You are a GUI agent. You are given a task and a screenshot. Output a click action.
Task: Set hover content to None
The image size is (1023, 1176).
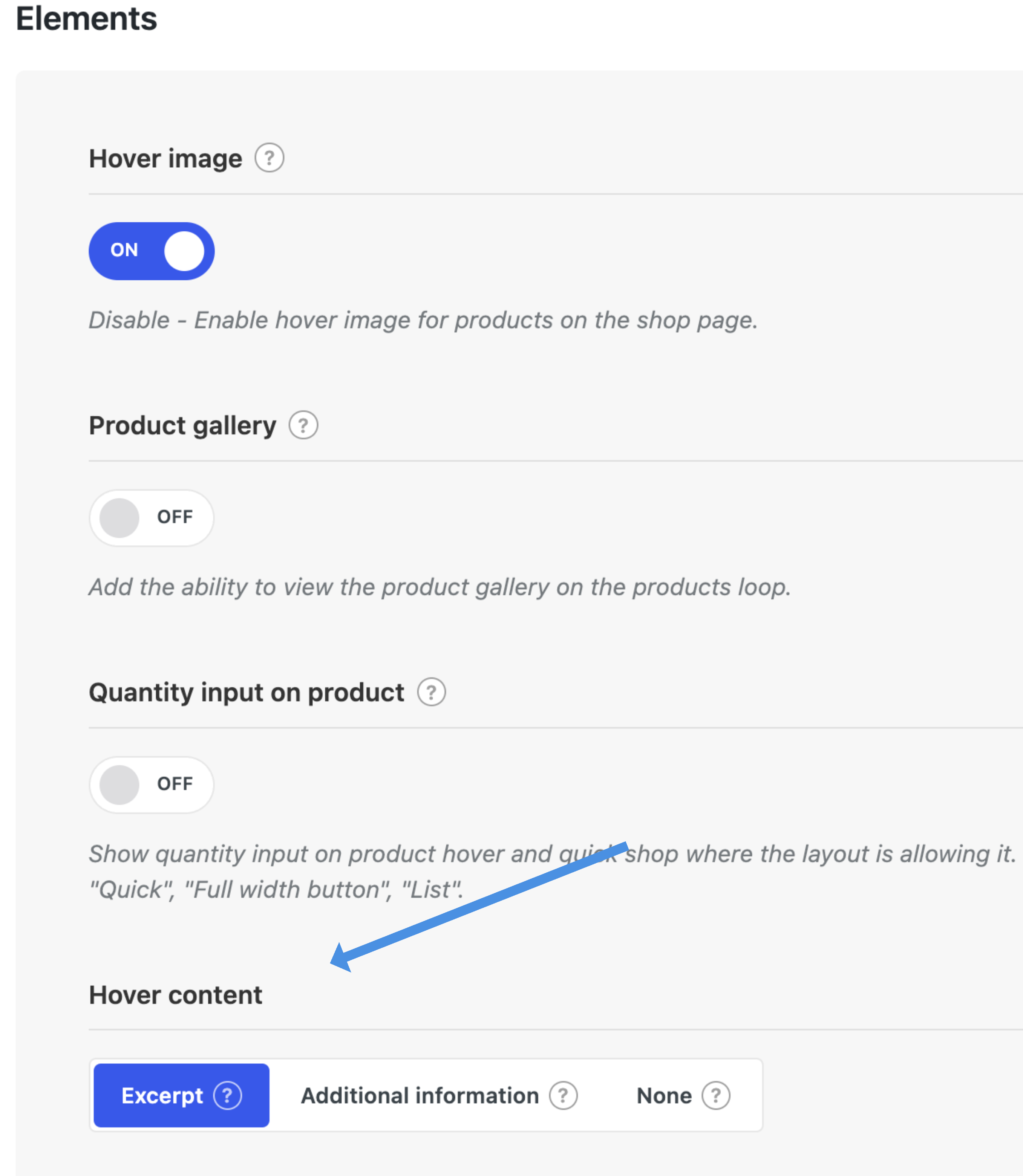pyautogui.click(x=682, y=1095)
